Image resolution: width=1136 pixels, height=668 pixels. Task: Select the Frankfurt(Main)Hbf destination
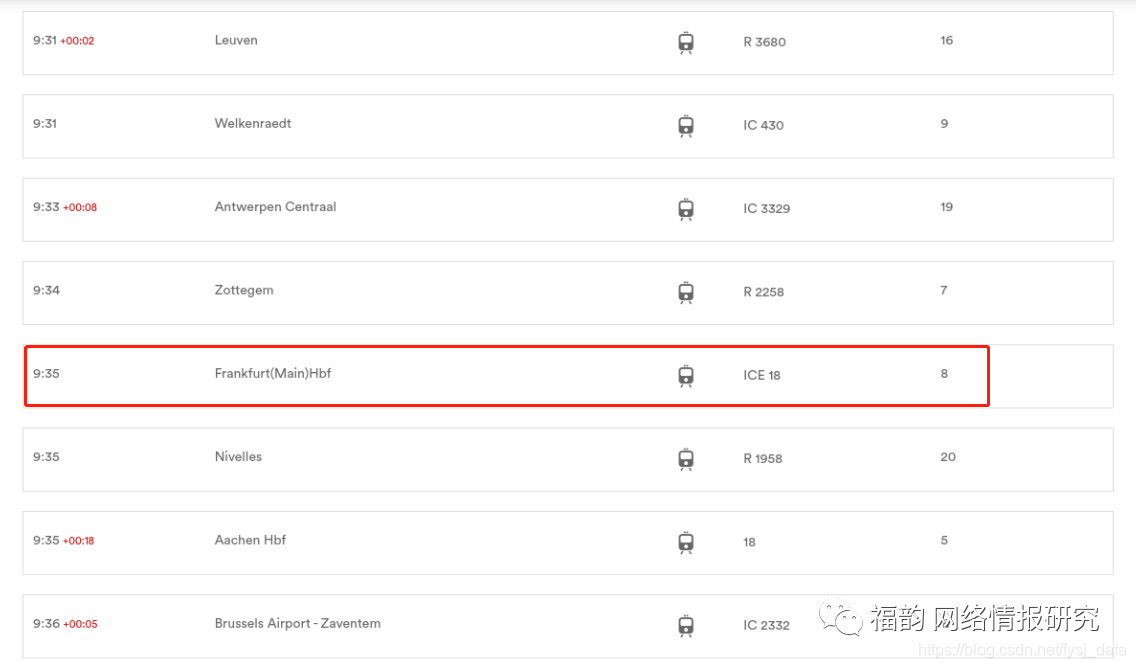[272, 374]
